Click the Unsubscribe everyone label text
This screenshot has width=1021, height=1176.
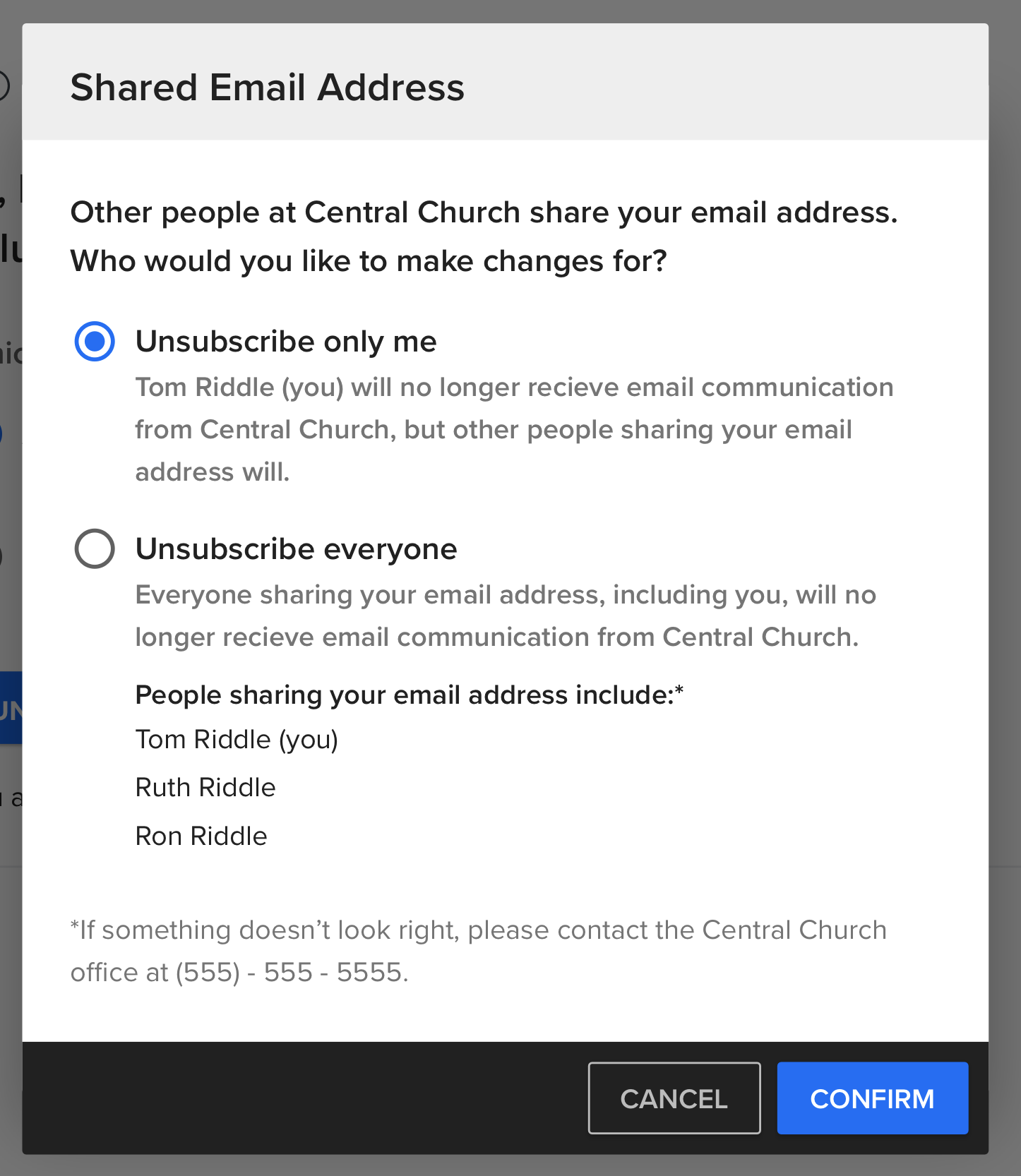295,548
